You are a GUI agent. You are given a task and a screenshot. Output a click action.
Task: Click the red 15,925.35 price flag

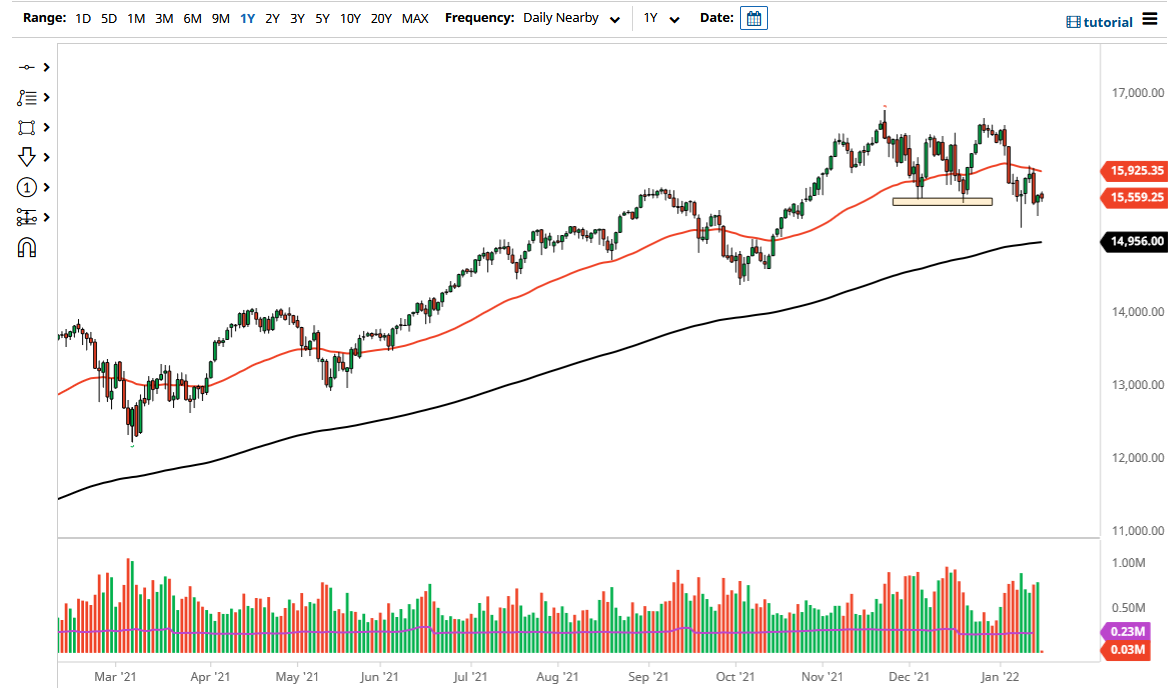(x=1134, y=171)
